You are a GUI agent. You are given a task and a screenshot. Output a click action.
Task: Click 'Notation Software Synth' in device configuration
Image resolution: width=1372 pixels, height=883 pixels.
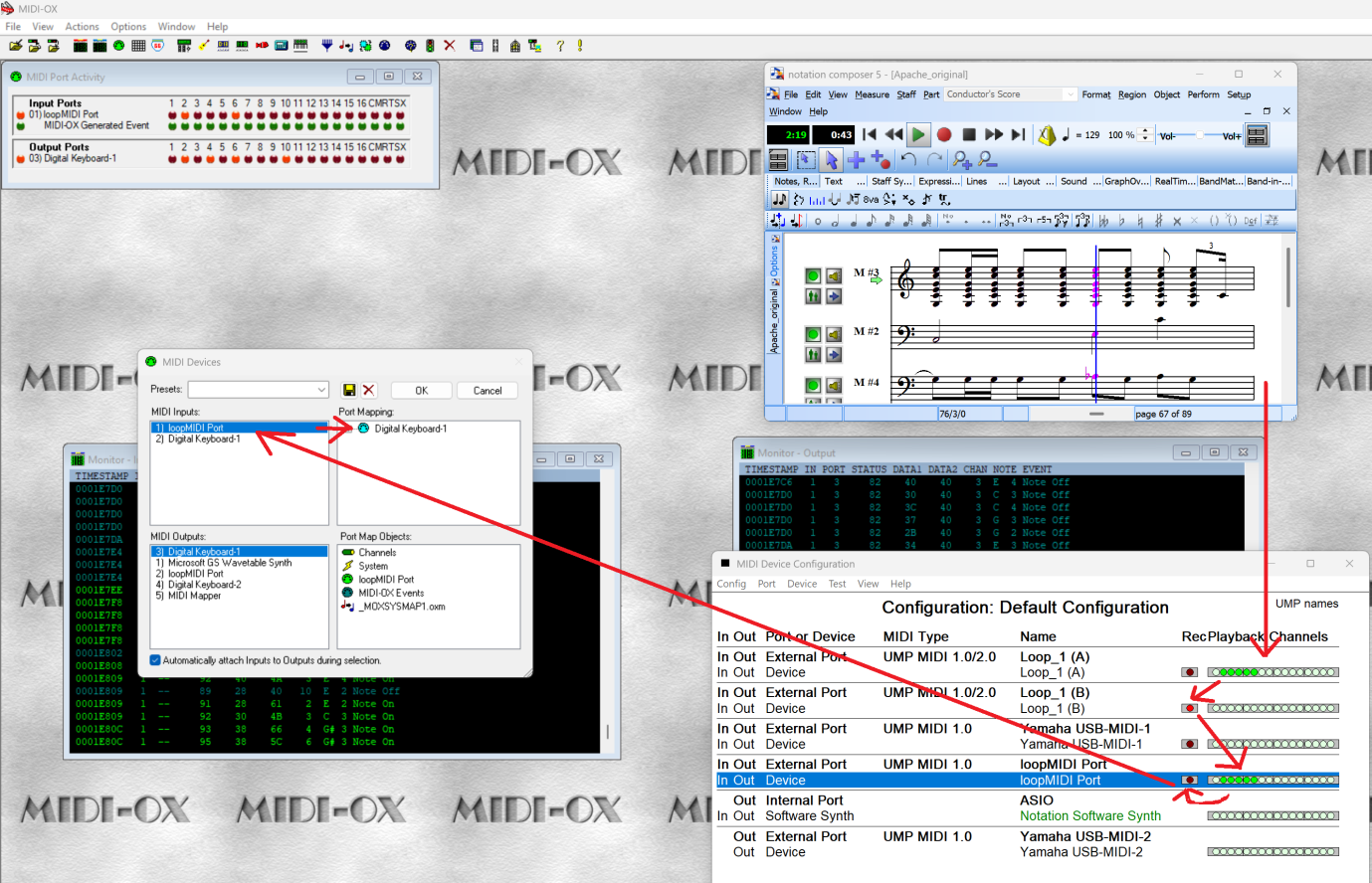point(1090,815)
